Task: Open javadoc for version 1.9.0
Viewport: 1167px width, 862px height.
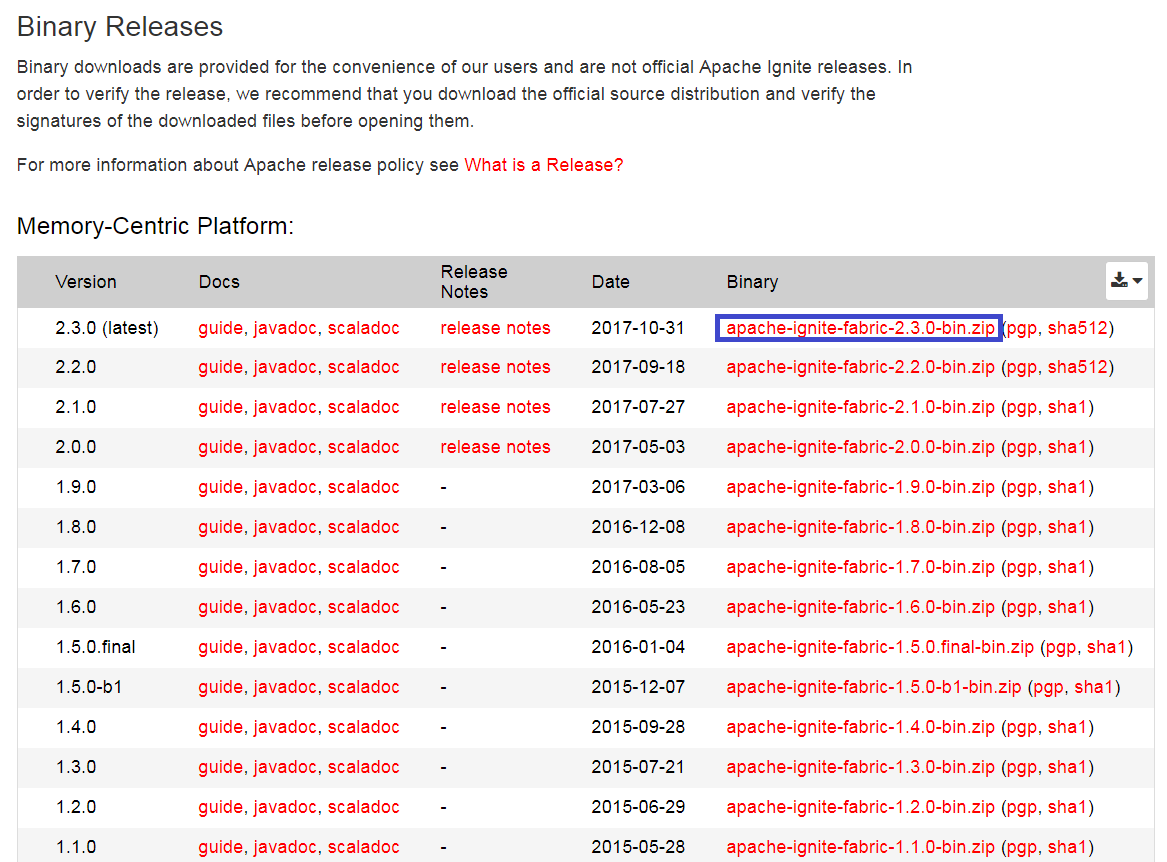Action: [285, 487]
